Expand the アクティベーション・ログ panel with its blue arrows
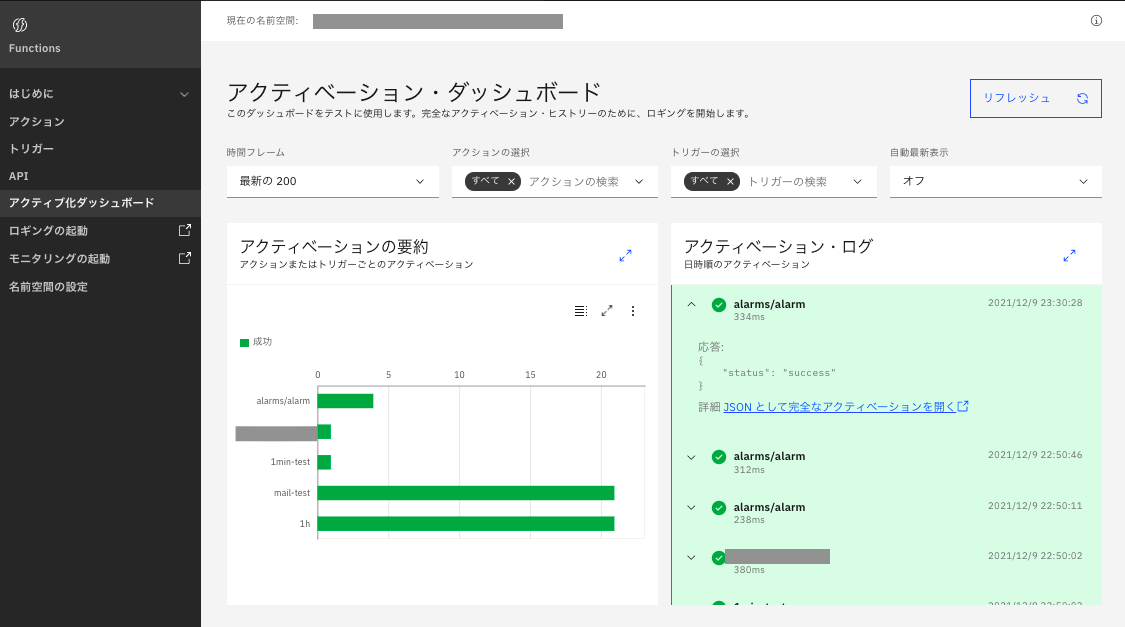The height and width of the screenshot is (627, 1125). point(1069,255)
